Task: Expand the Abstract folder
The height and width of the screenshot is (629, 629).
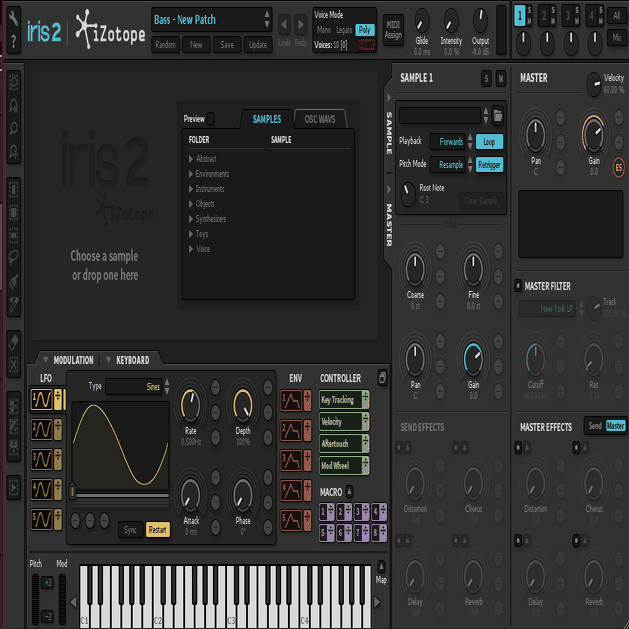Action: (x=191, y=159)
